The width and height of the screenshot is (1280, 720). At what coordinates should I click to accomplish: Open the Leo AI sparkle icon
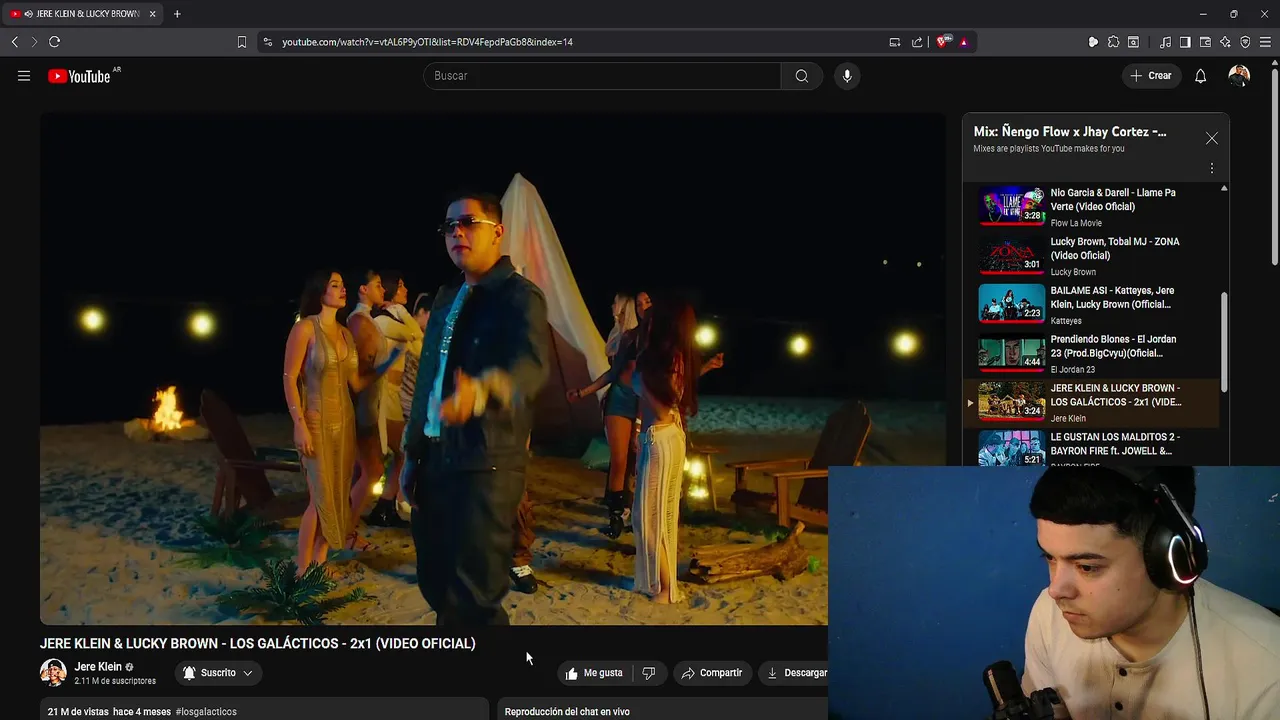point(1225,42)
